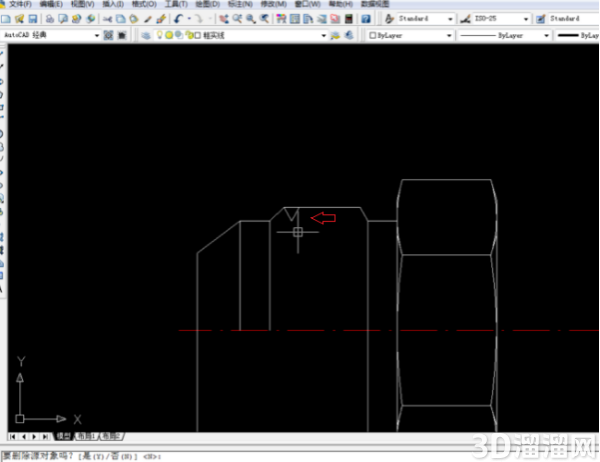
Task: Open the 工具(T) menu
Action: tap(176, 4)
